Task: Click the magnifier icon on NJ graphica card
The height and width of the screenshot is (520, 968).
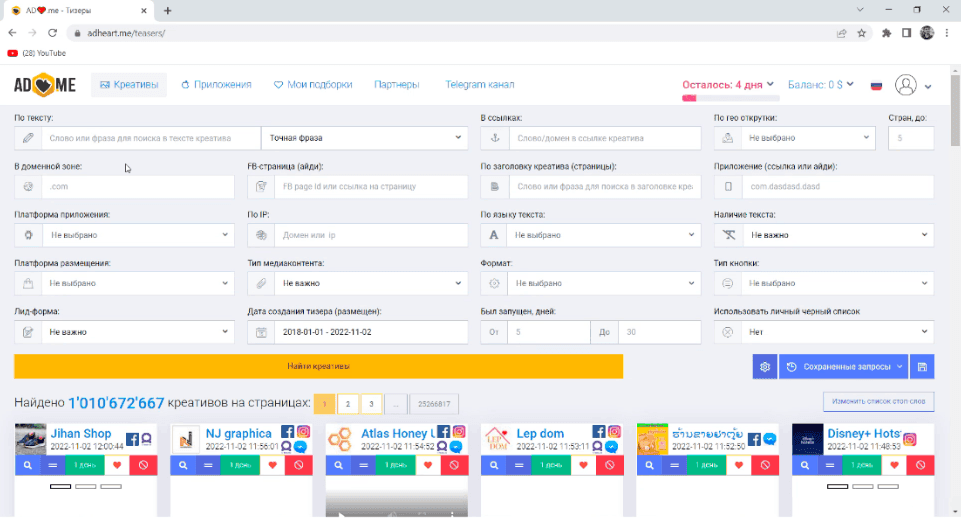Action: [x=183, y=465]
